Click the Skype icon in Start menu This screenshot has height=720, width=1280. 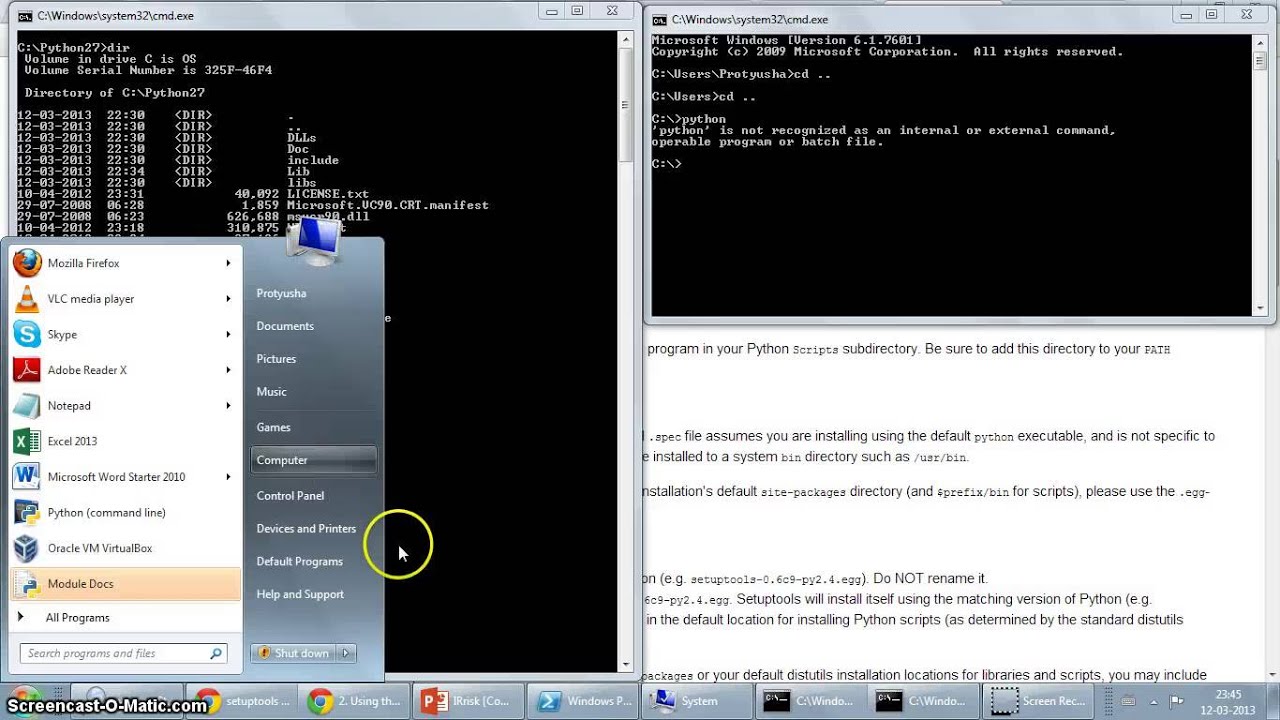(x=27, y=335)
